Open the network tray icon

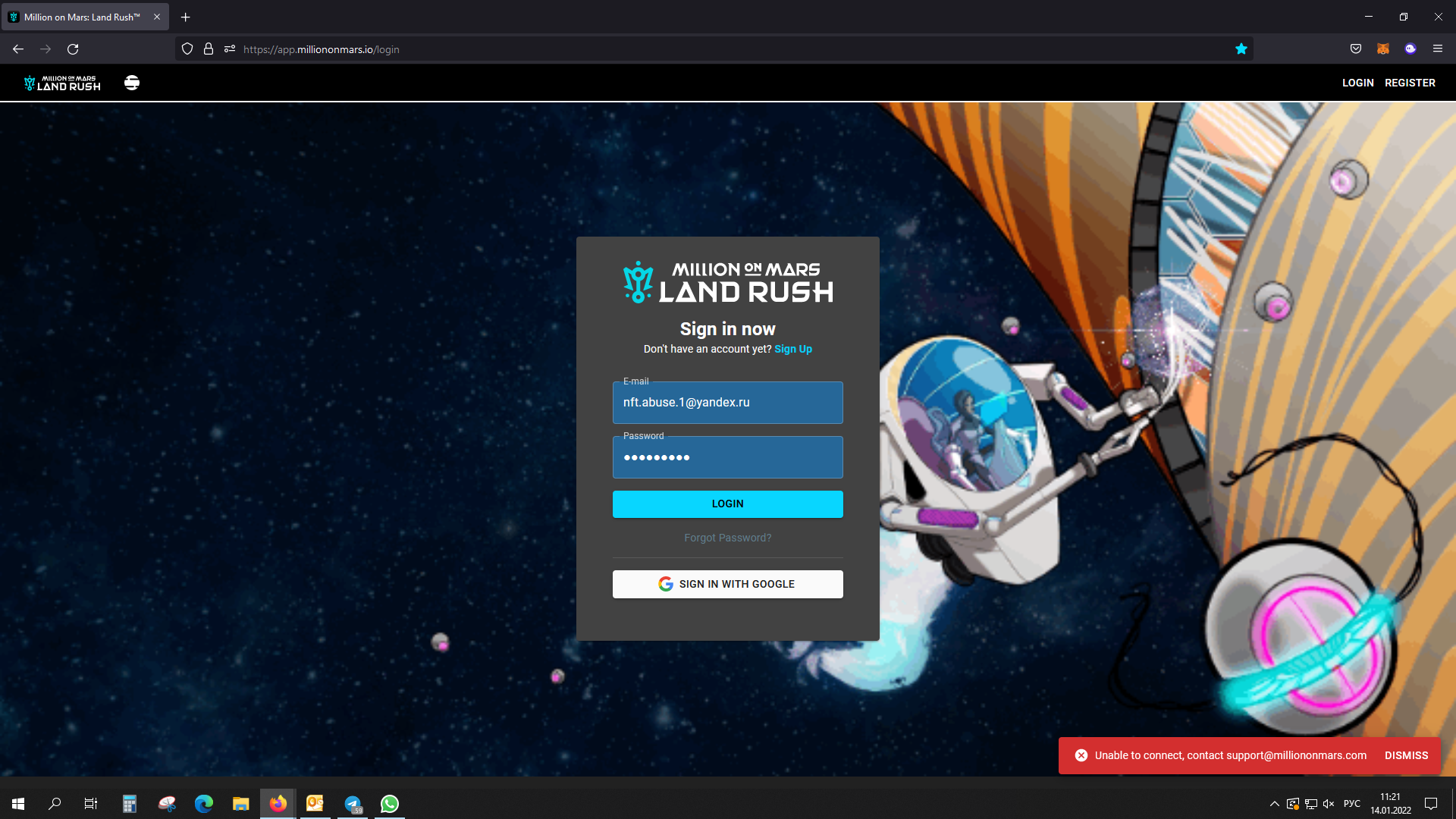(x=1311, y=804)
